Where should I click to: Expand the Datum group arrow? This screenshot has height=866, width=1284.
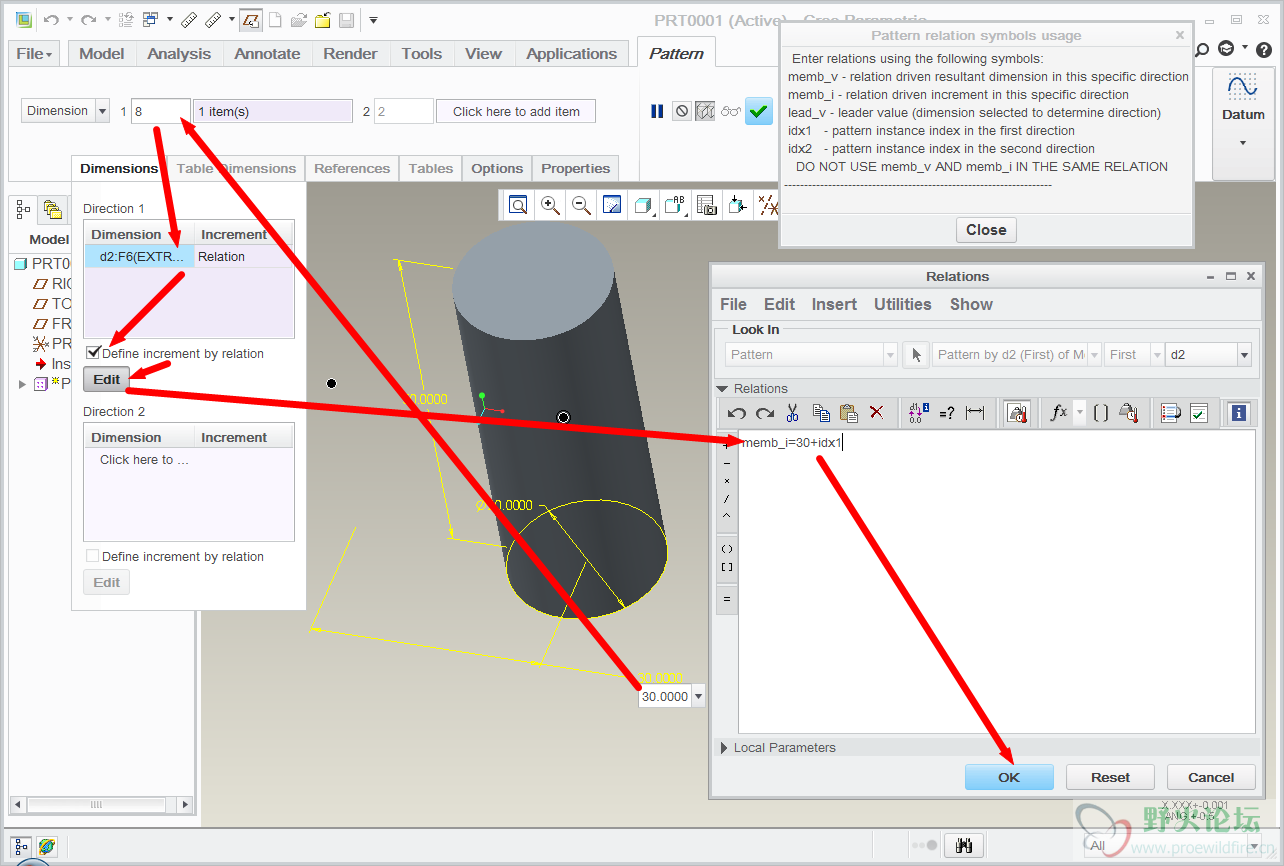(1243, 143)
